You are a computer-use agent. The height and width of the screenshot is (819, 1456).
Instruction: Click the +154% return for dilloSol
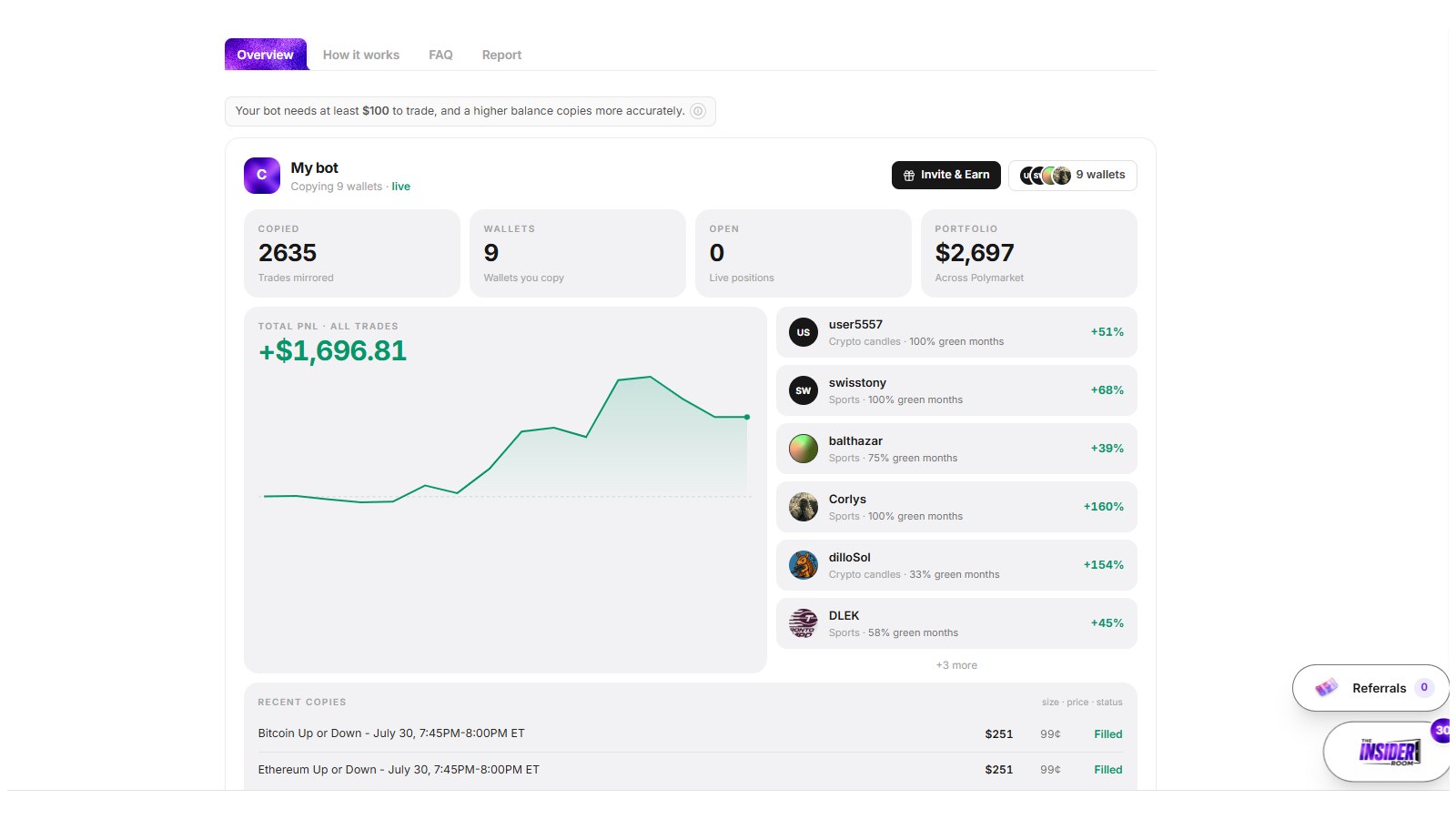1104,565
